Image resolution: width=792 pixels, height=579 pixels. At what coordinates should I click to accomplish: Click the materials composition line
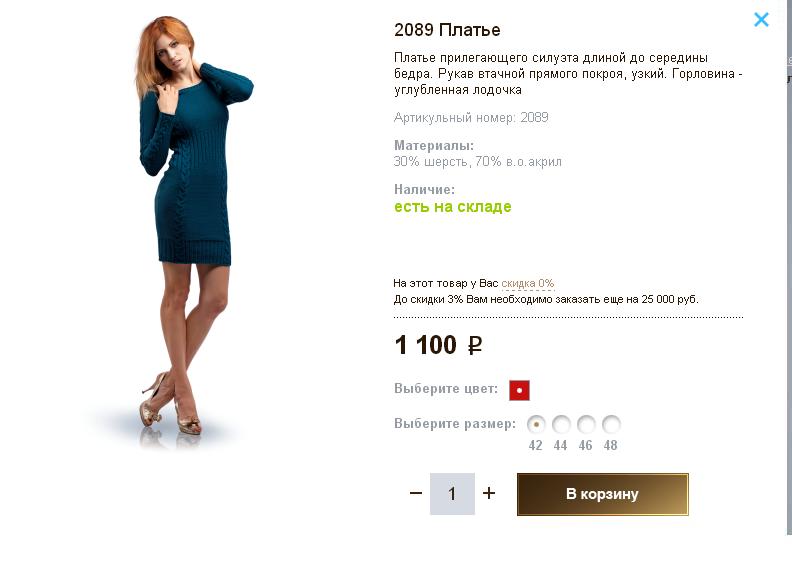478,162
